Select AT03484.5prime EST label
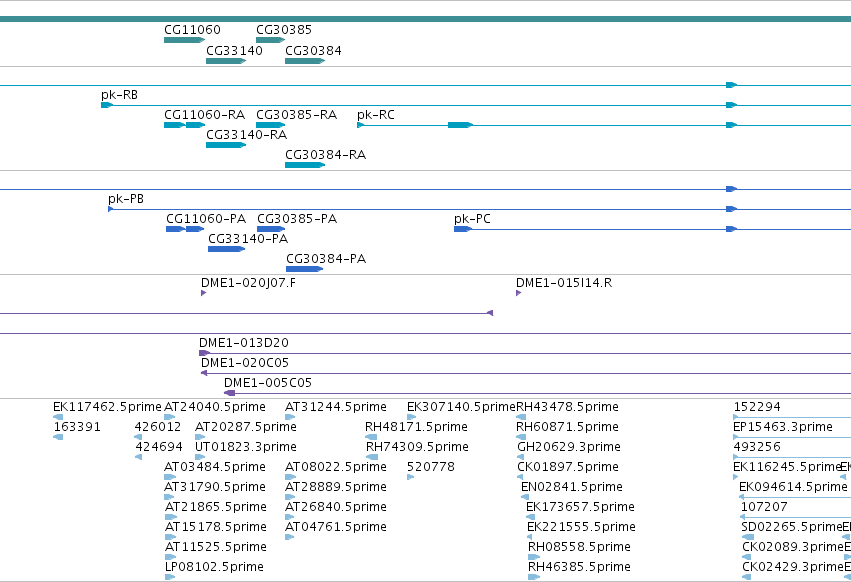851x582 pixels. click(215, 467)
